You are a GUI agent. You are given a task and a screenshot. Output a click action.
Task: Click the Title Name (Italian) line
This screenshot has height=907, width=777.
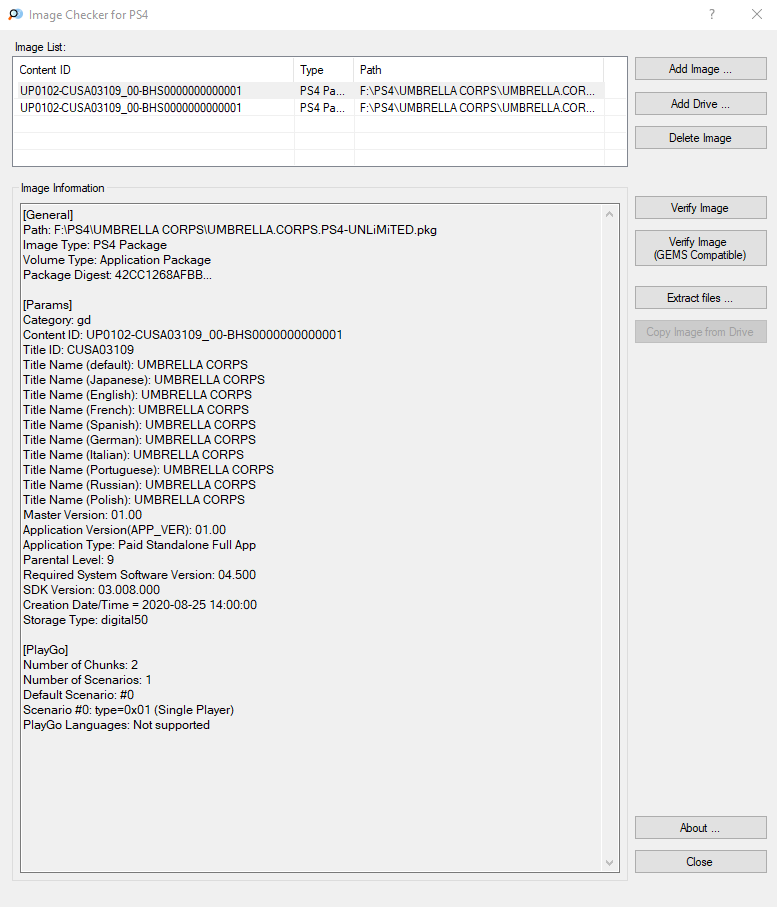[x=134, y=455]
